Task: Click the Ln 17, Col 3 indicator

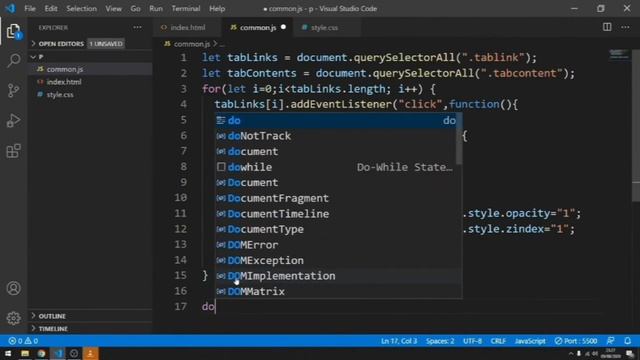Action: pos(399,341)
